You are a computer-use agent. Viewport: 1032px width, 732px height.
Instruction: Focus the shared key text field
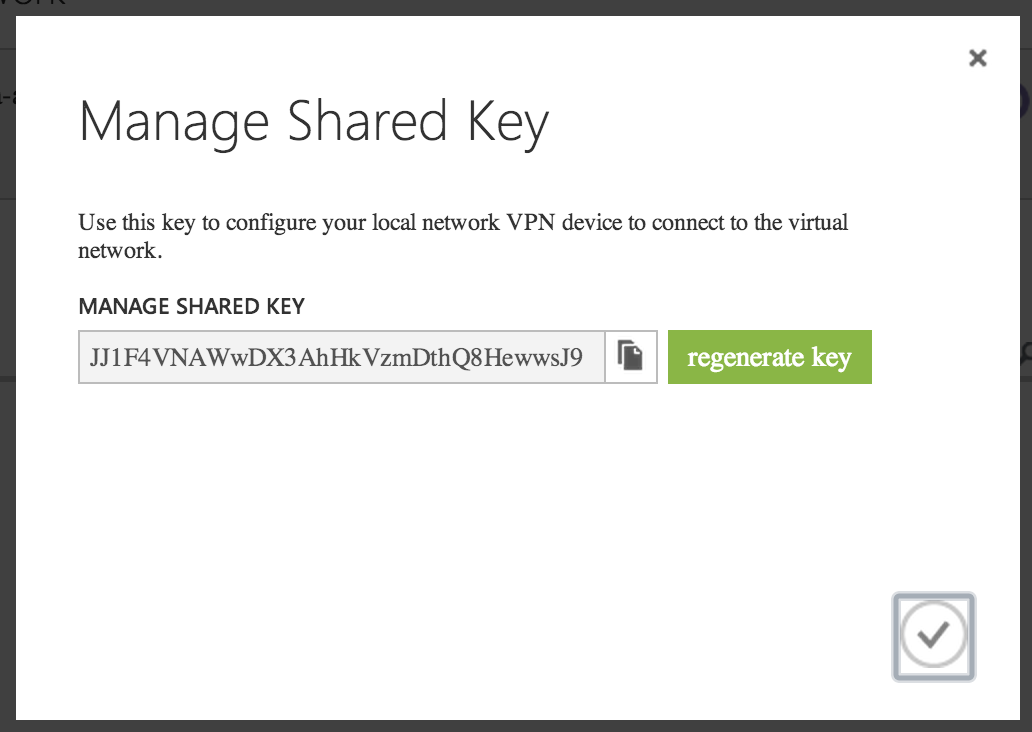340,357
